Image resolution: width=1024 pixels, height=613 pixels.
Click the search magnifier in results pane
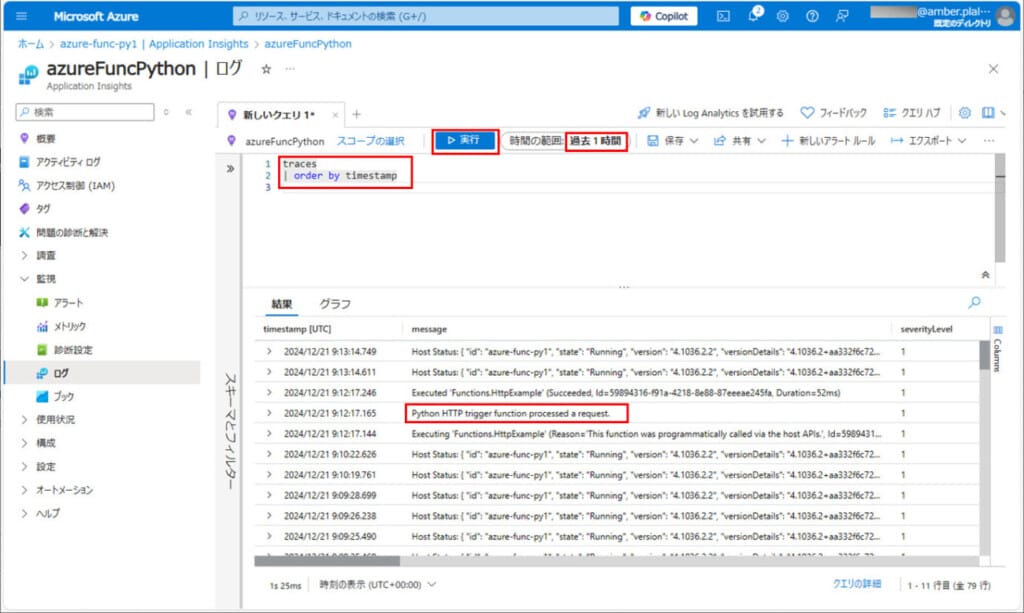point(974,302)
